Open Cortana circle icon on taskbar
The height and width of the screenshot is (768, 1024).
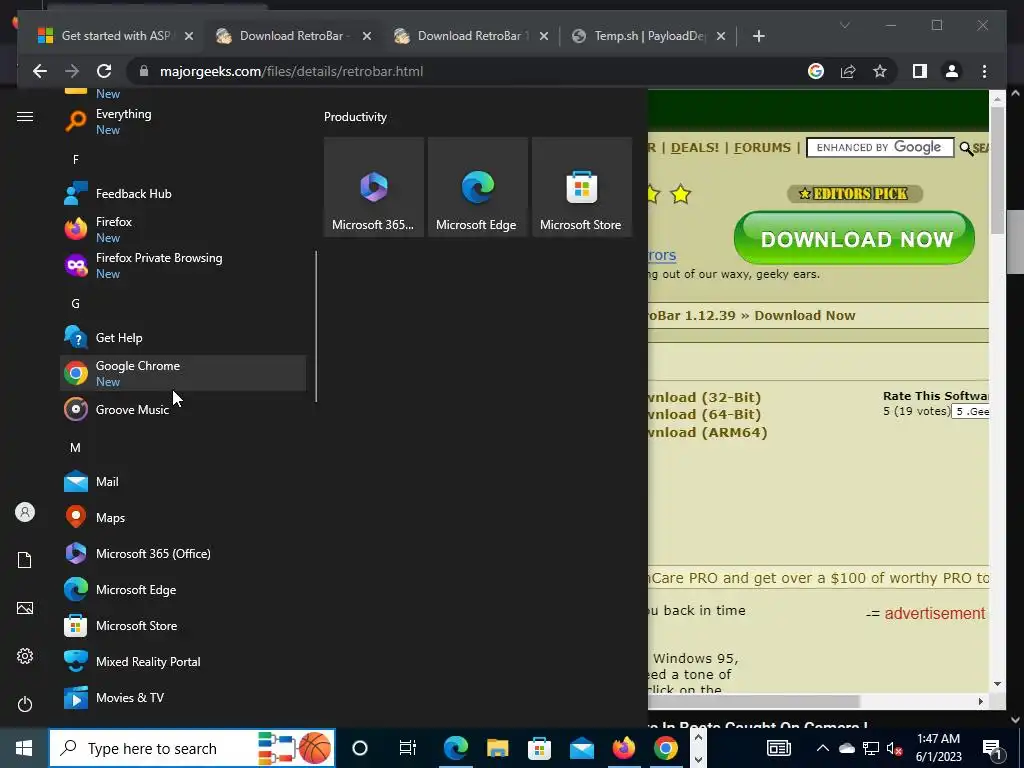(360, 748)
